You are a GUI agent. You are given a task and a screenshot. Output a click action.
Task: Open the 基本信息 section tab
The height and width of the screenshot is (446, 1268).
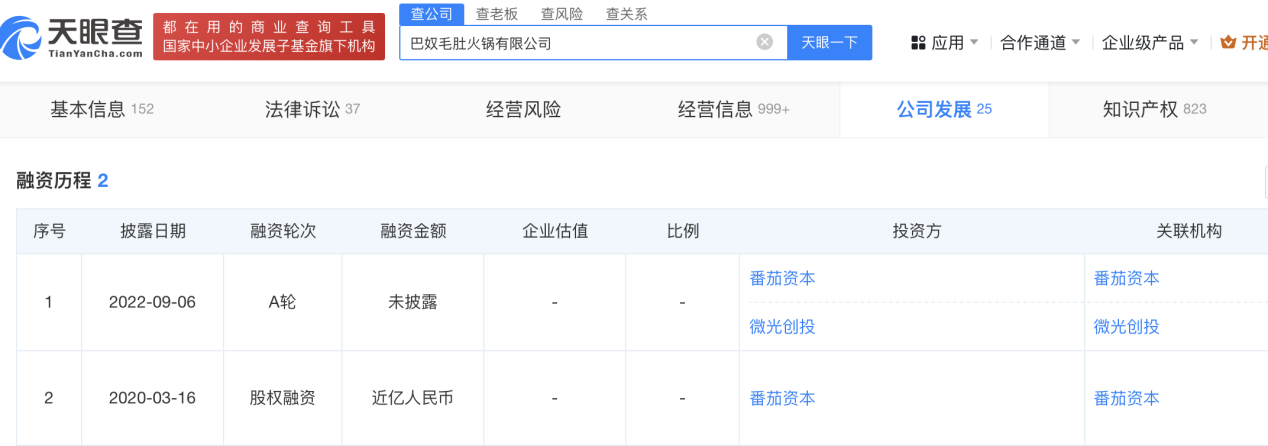point(101,110)
